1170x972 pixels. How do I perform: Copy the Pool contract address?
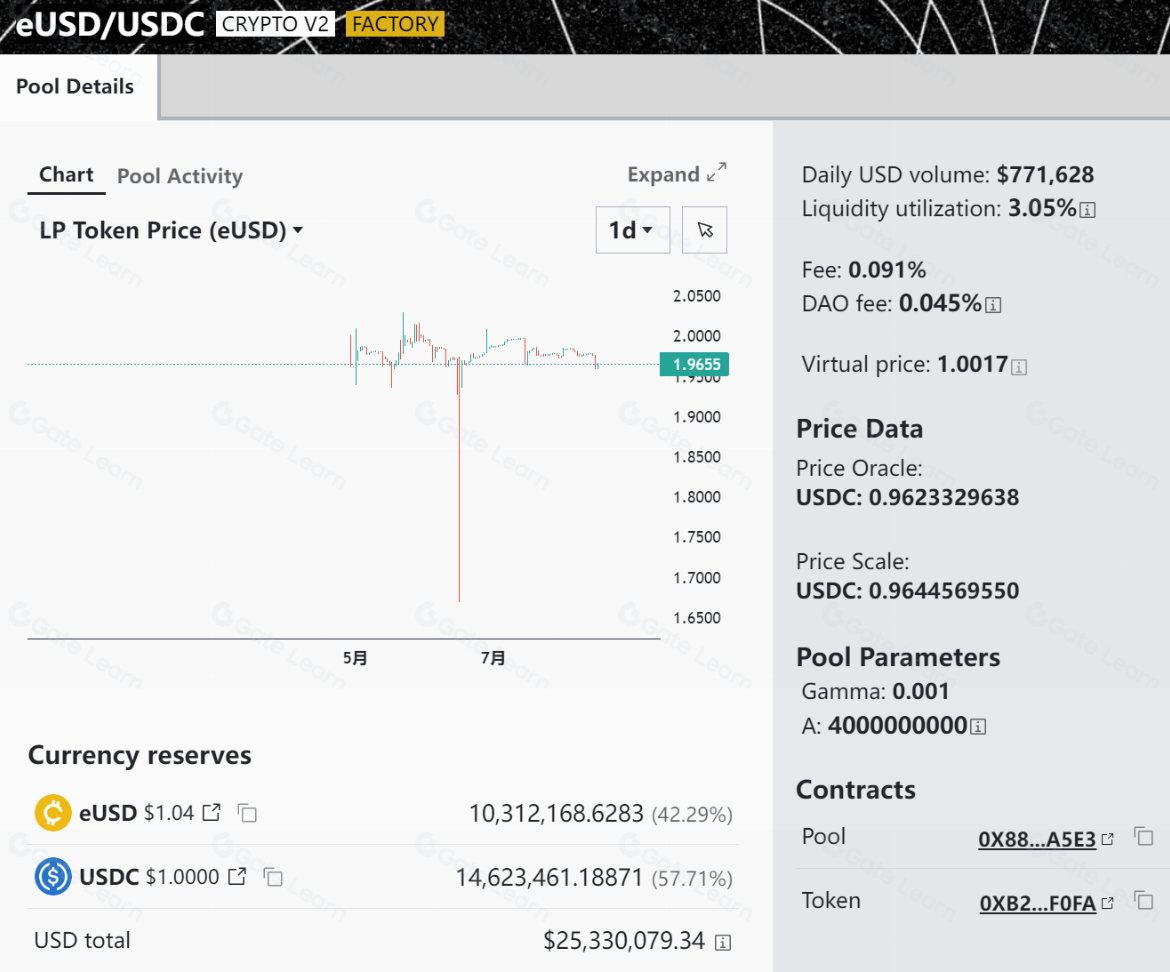coord(1144,837)
